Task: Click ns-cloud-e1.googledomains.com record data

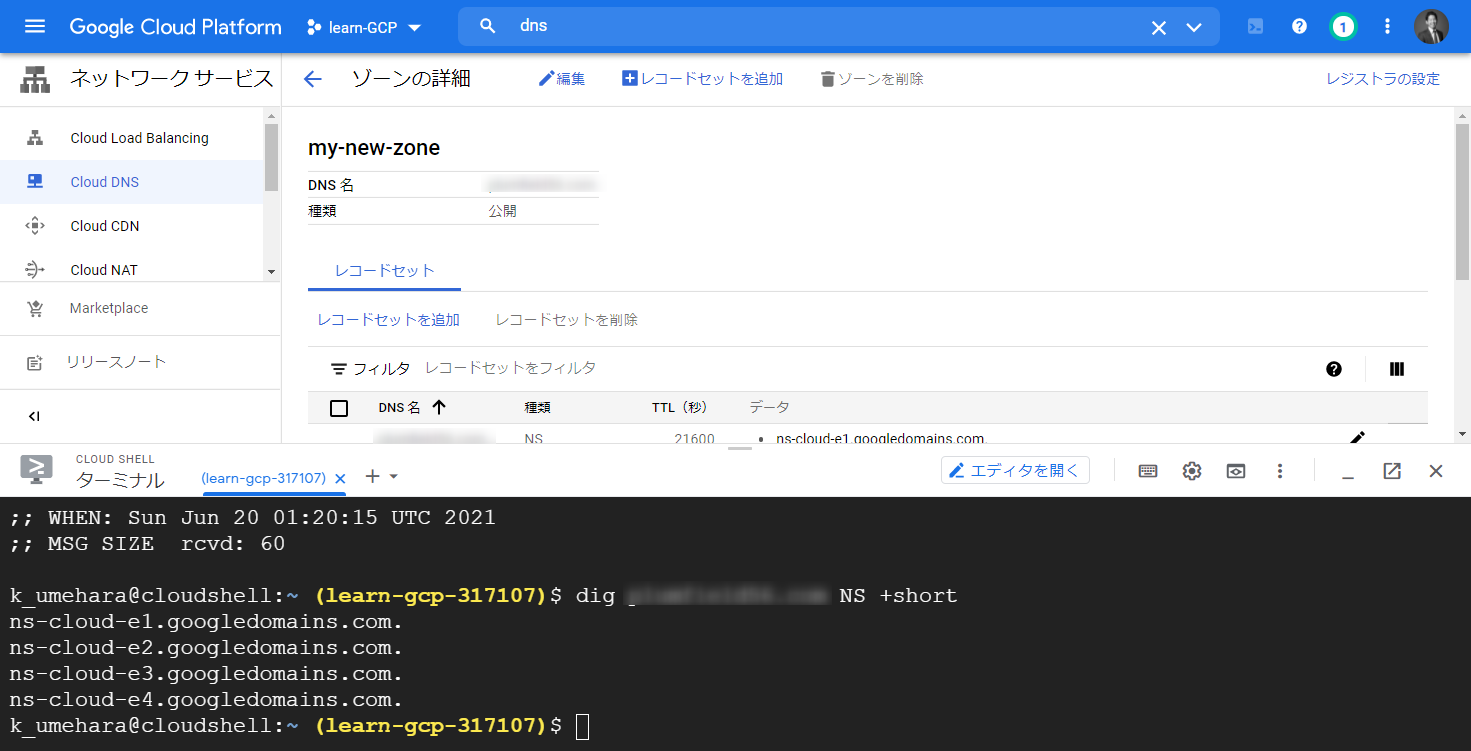Action: pos(880,438)
